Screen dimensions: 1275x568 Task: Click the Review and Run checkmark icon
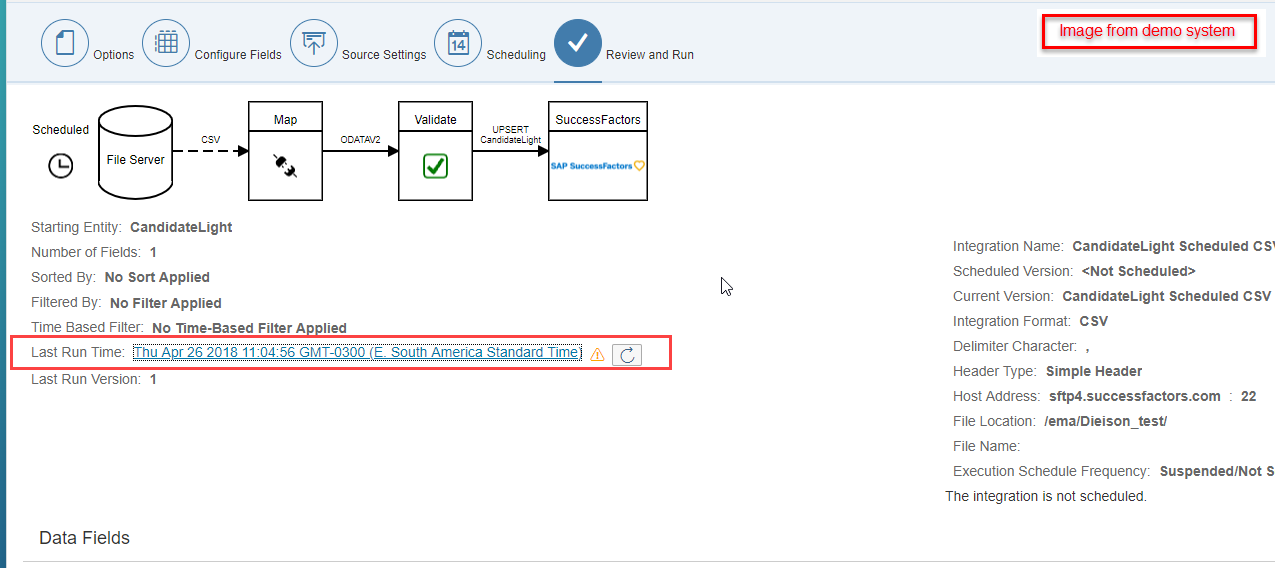[x=578, y=43]
